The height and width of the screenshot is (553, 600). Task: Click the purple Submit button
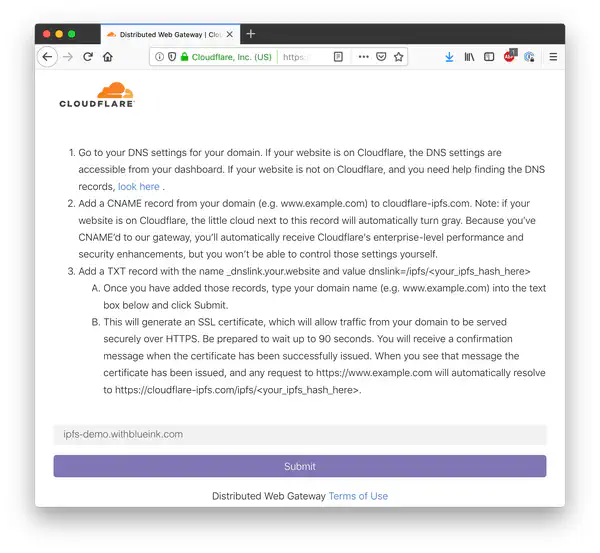300,466
